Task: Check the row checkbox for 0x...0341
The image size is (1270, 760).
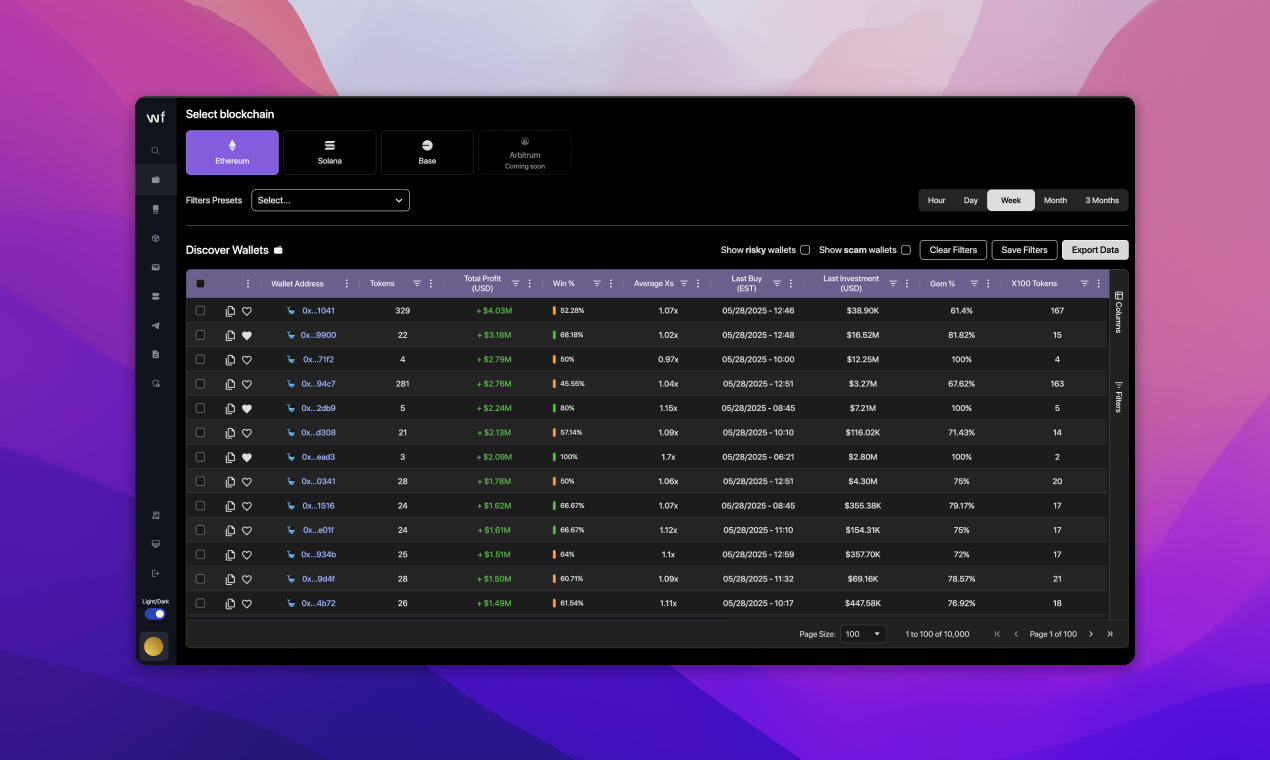Action: coord(200,481)
